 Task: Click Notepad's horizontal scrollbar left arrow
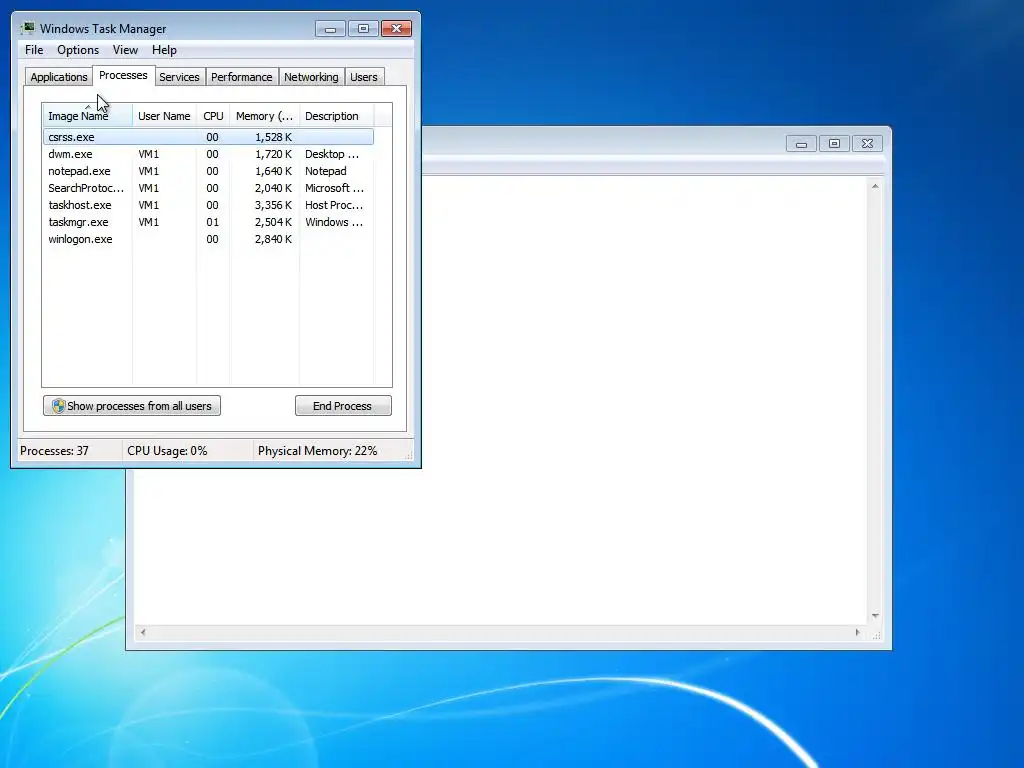point(143,632)
